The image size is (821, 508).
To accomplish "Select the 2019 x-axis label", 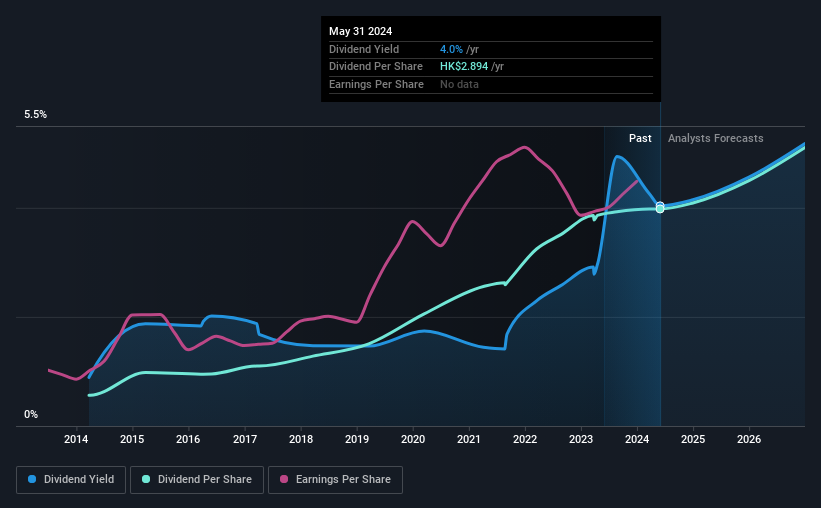I will click(357, 439).
